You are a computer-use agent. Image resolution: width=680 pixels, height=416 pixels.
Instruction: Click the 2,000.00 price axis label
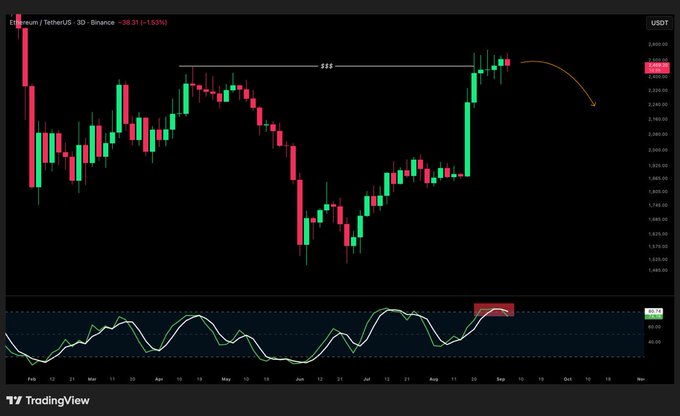pyautogui.click(x=658, y=150)
